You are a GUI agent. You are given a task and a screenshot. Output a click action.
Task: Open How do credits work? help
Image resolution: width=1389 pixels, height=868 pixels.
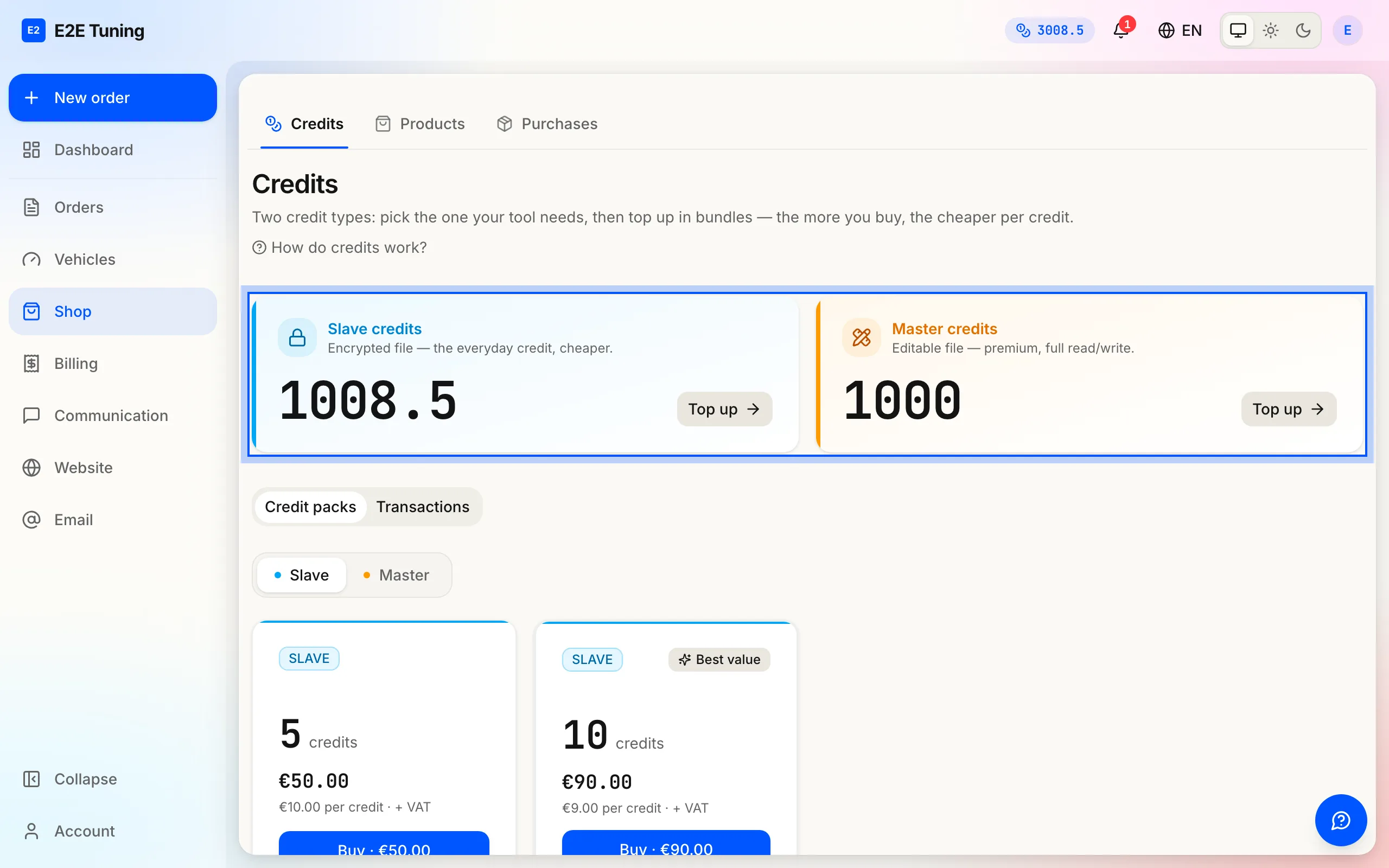click(340, 247)
